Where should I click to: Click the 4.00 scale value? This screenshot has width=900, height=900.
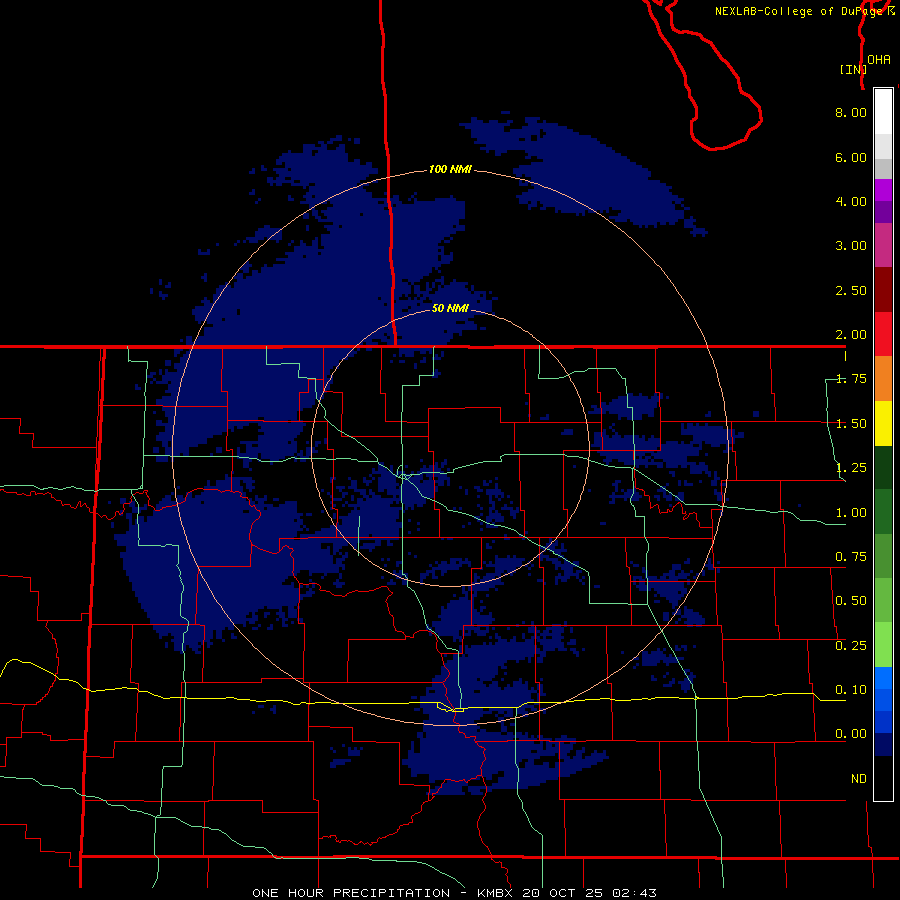851,201
